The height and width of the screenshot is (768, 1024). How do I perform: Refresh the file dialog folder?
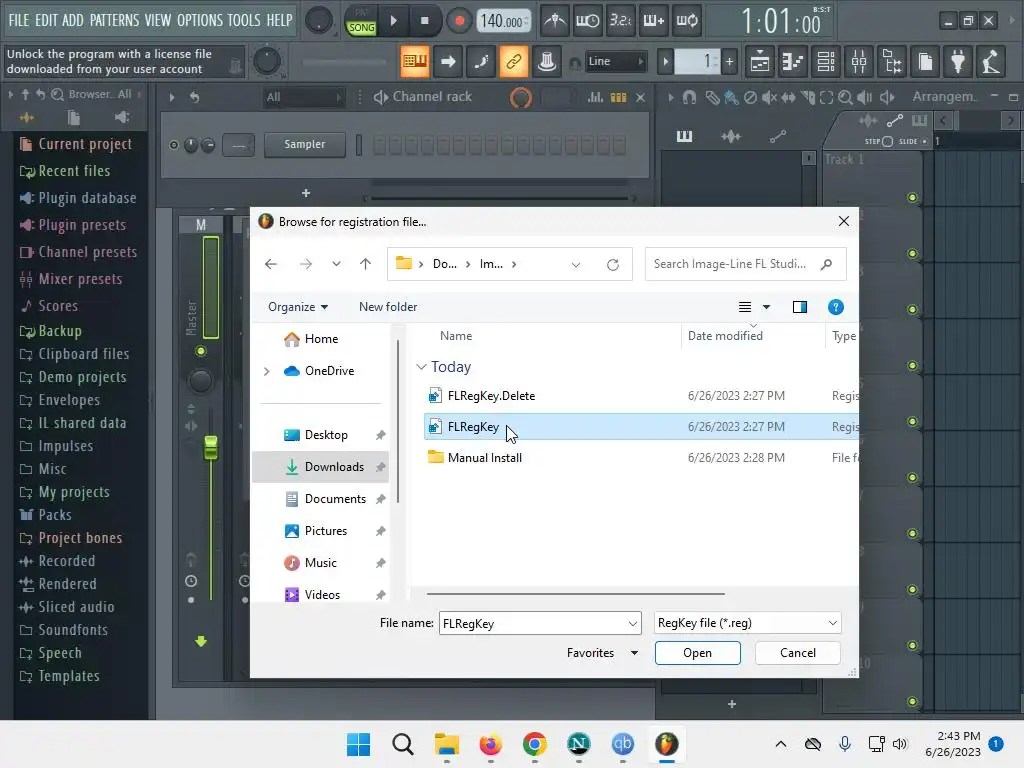(613, 264)
